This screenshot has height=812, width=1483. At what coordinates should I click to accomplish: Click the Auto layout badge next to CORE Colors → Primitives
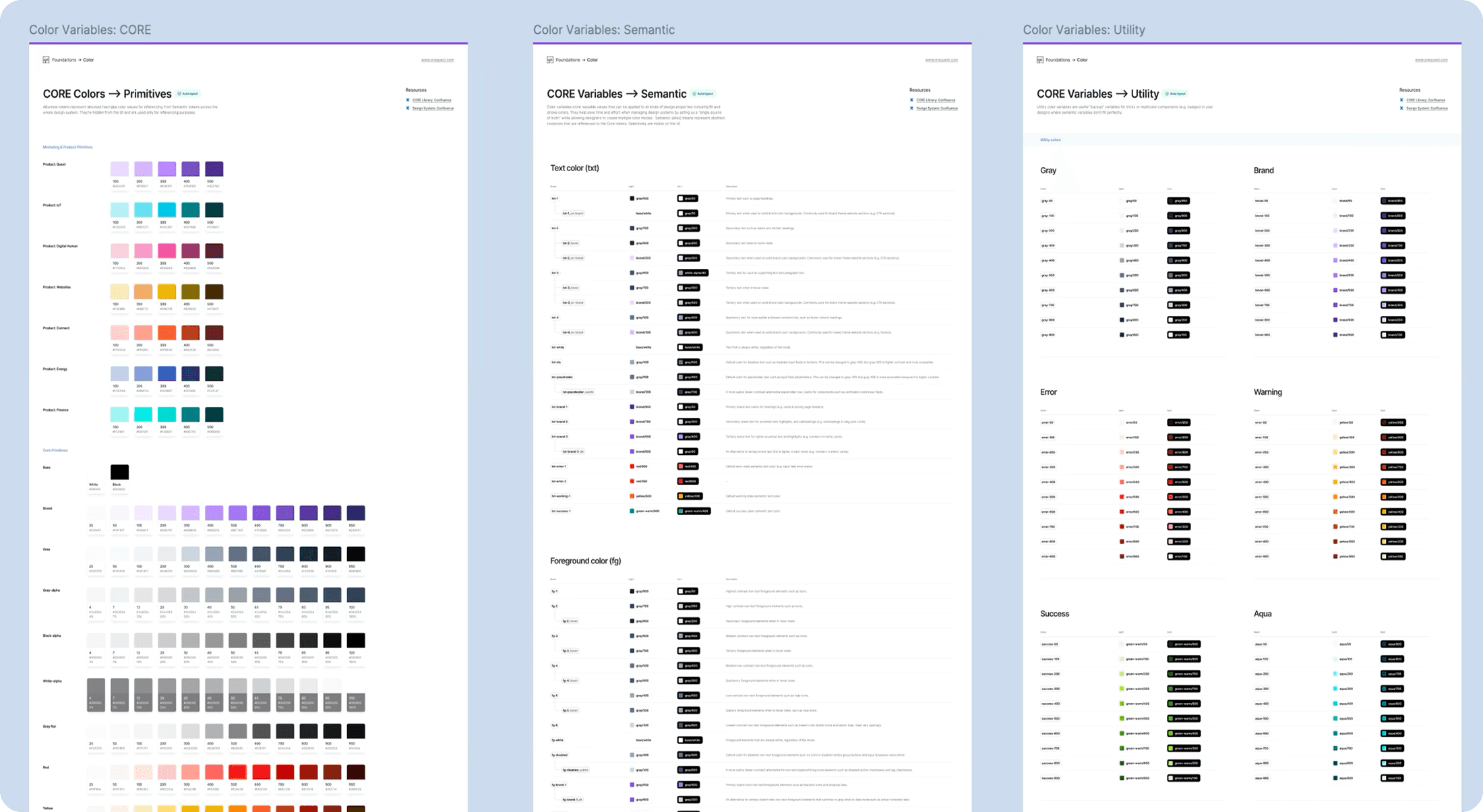188,94
